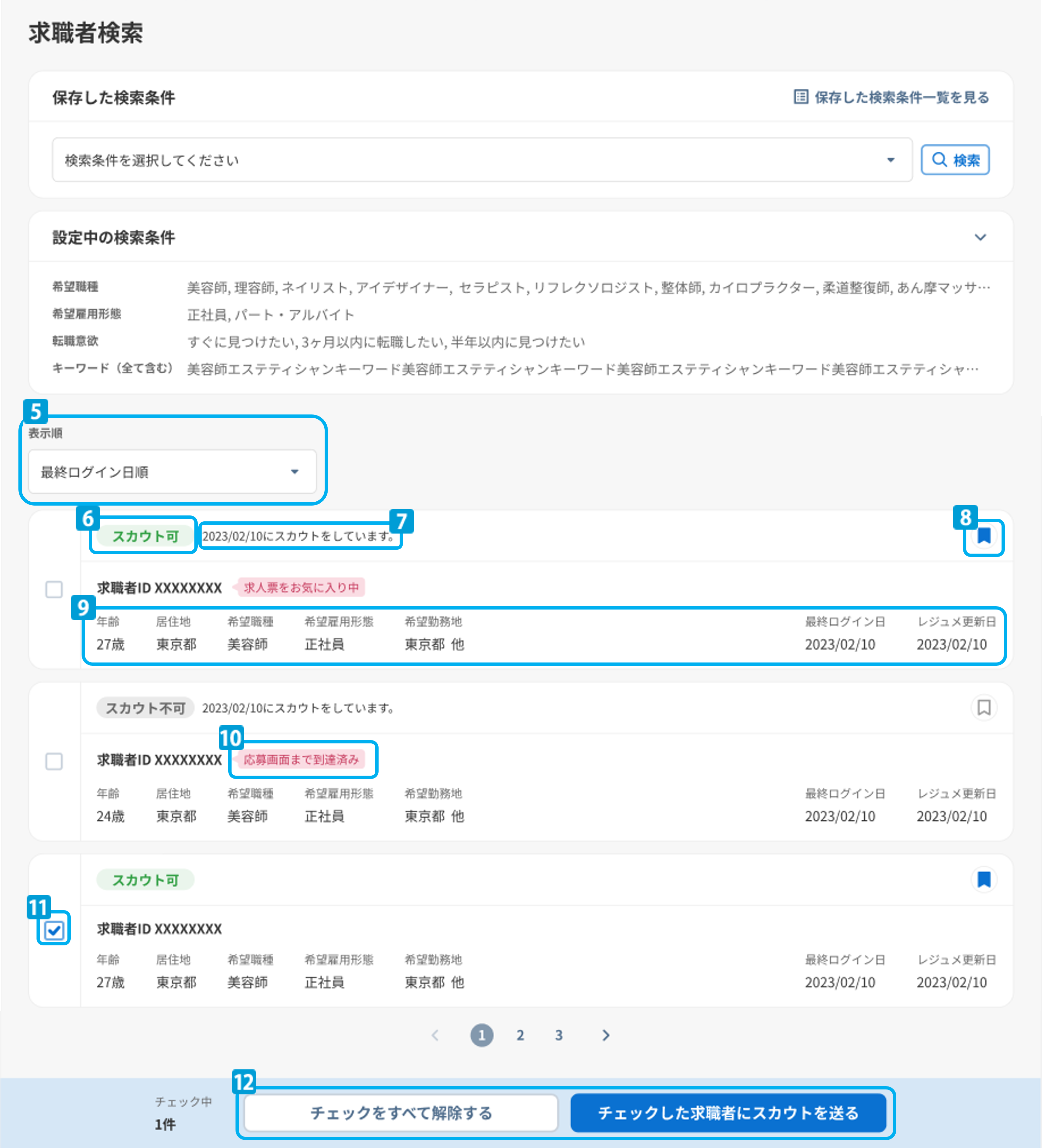
Task: Go to page 3 of results
Action: pos(558,1035)
